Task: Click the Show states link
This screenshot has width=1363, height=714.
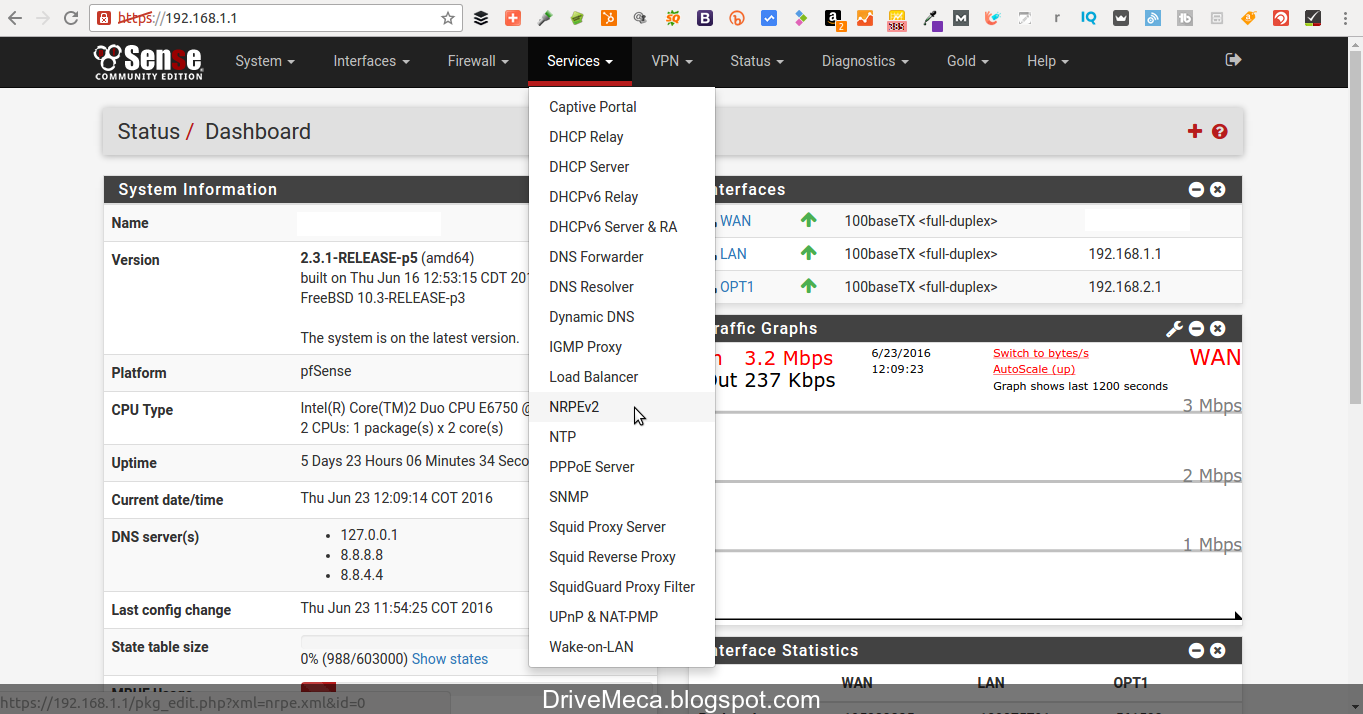Action: coord(449,658)
